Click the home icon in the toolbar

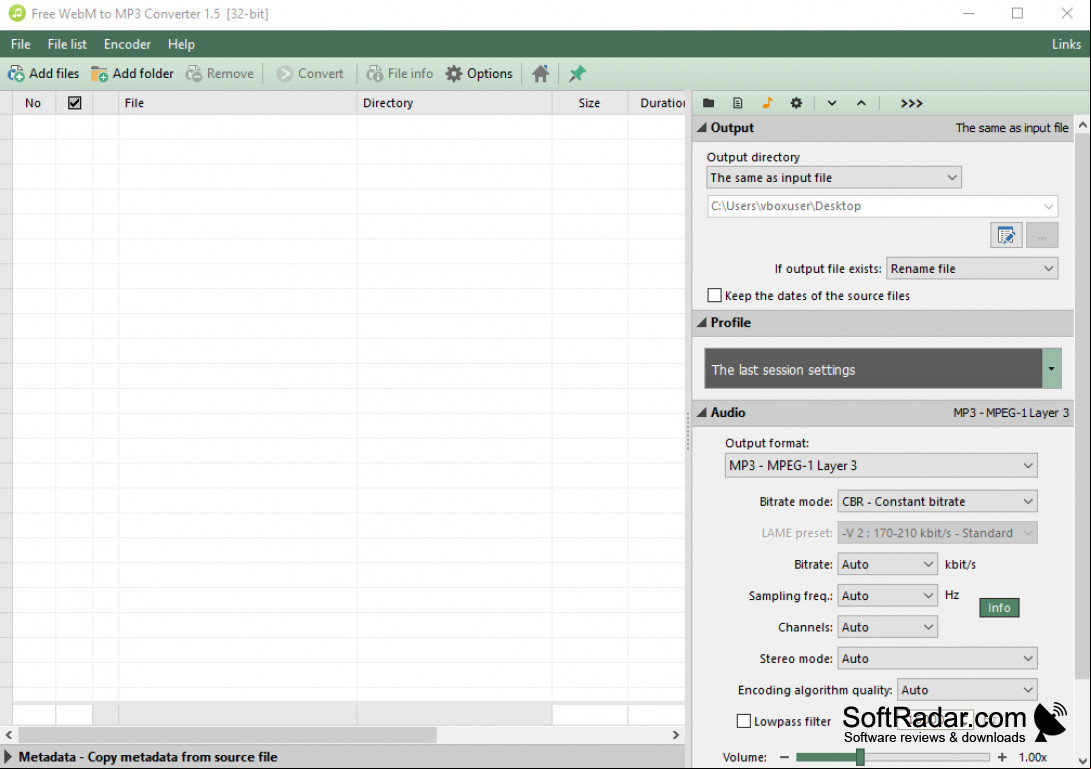pos(541,74)
